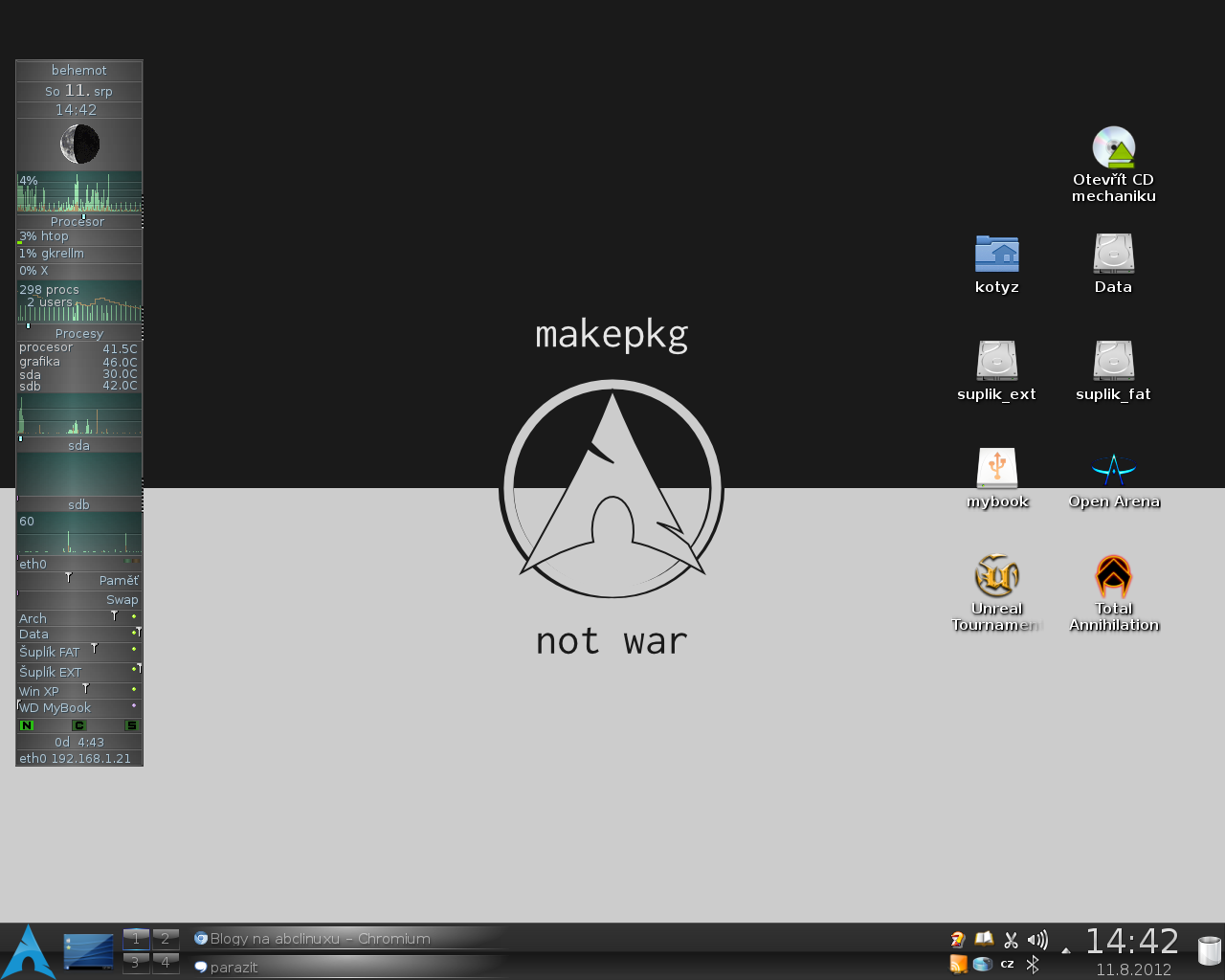The height and width of the screenshot is (980, 1225).
Task: Click the Paměť memory meter
Action: click(x=79, y=580)
